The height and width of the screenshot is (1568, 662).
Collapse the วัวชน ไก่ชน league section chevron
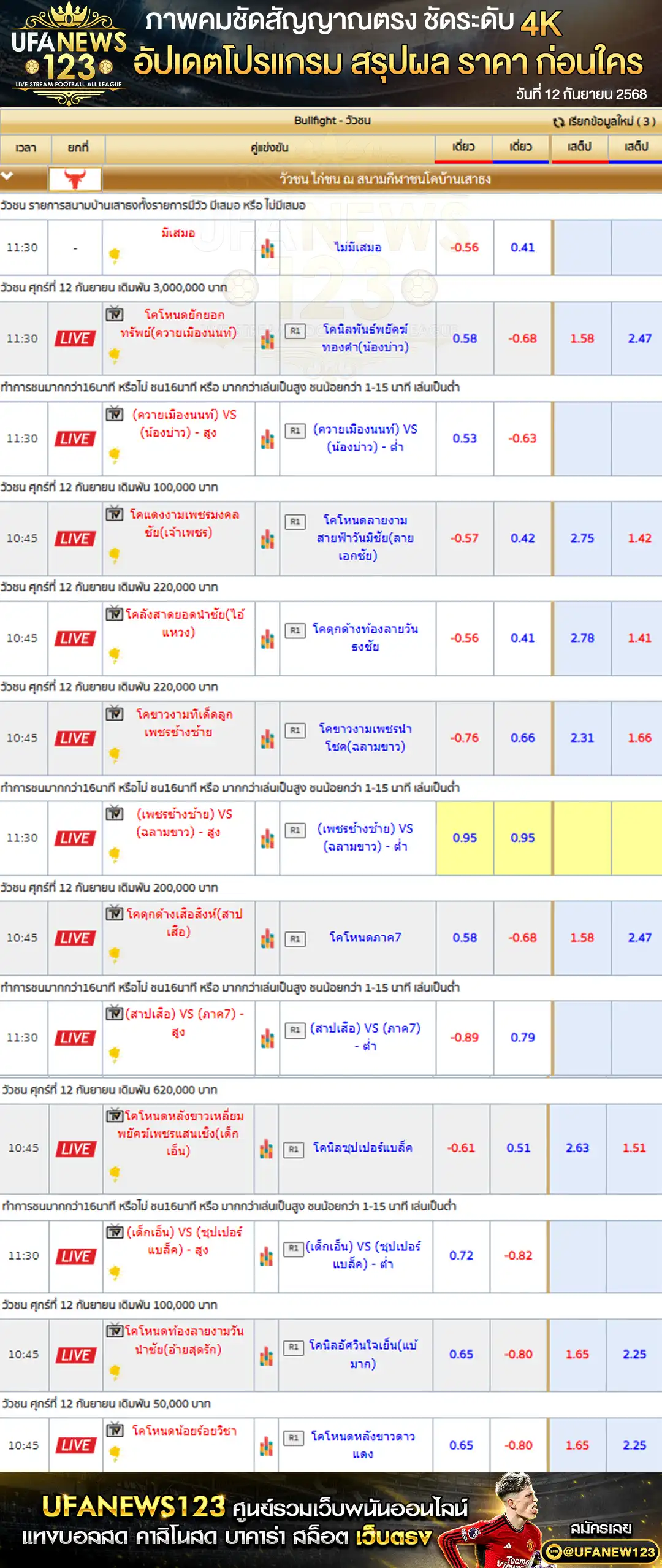7,176
